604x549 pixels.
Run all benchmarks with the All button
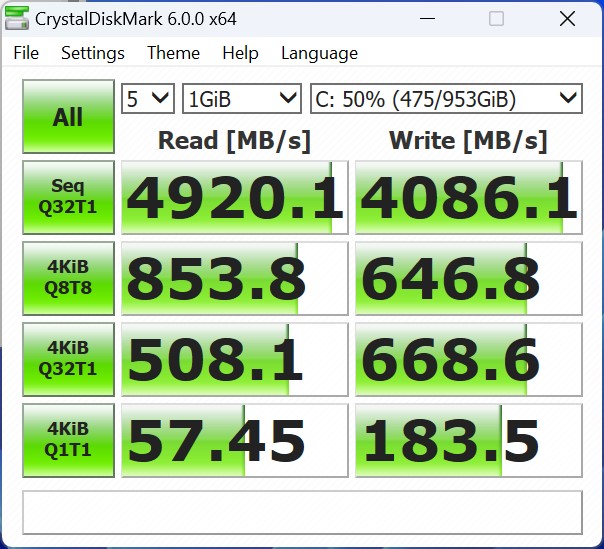click(x=68, y=116)
